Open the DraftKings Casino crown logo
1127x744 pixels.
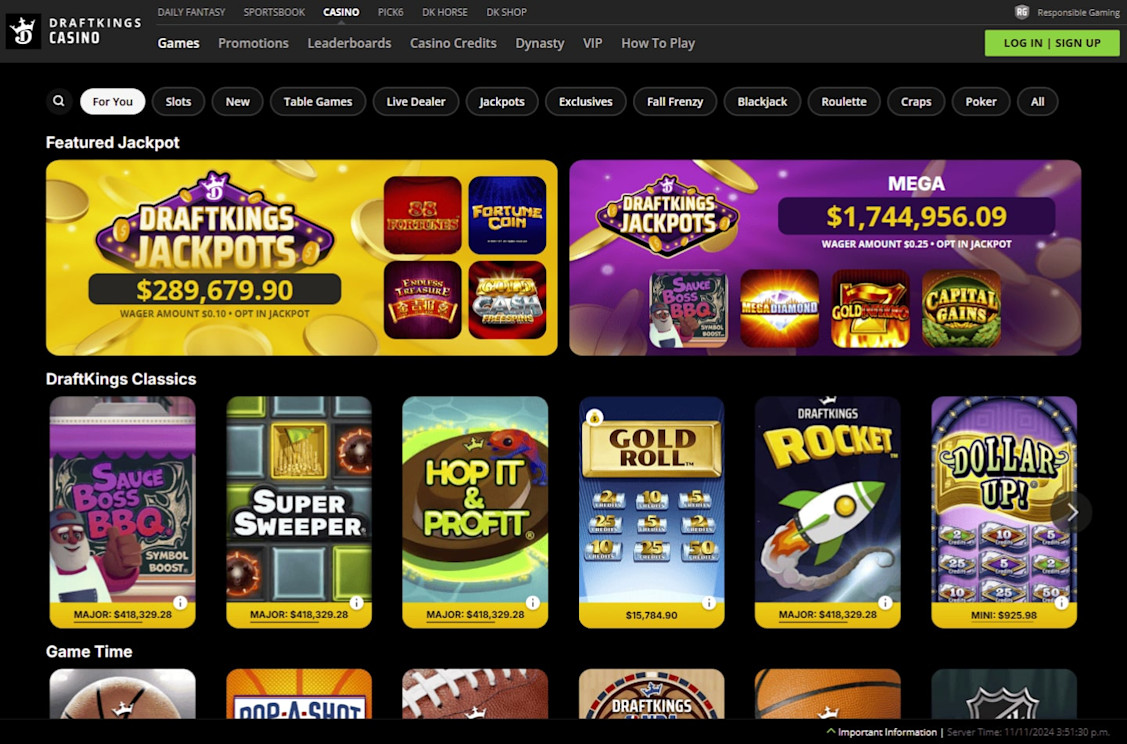(23, 32)
